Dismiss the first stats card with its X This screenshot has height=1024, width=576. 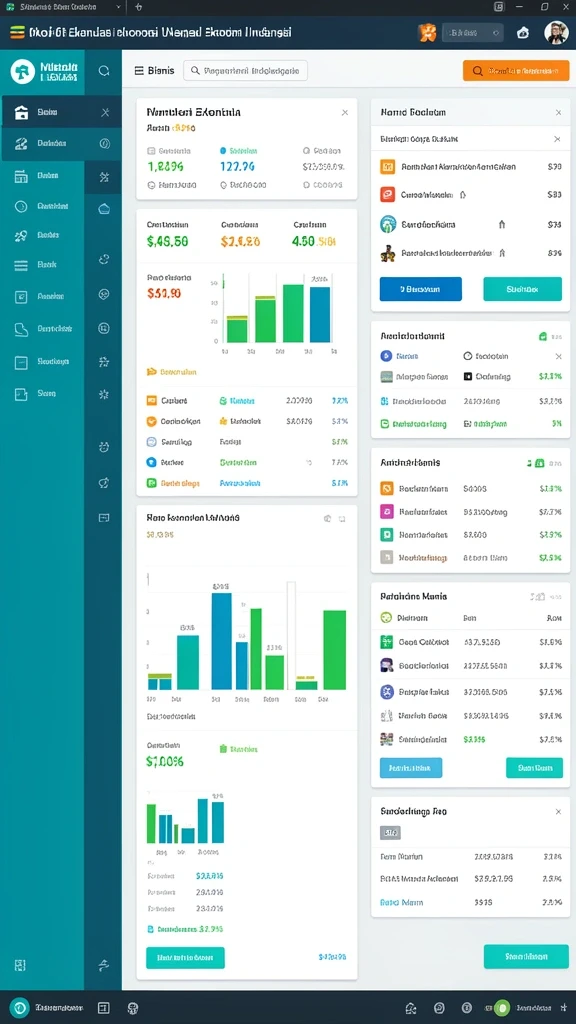345,113
